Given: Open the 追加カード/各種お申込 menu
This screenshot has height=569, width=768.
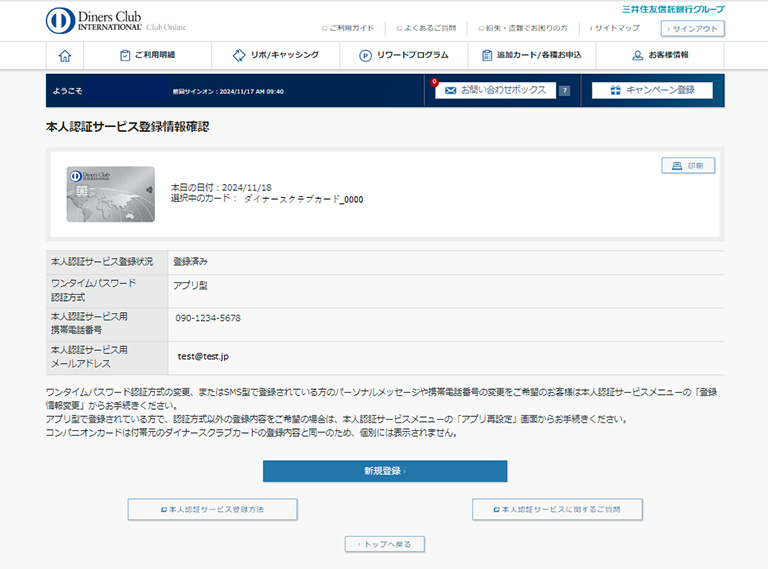Looking at the screenshot, I should pos(531,56).
